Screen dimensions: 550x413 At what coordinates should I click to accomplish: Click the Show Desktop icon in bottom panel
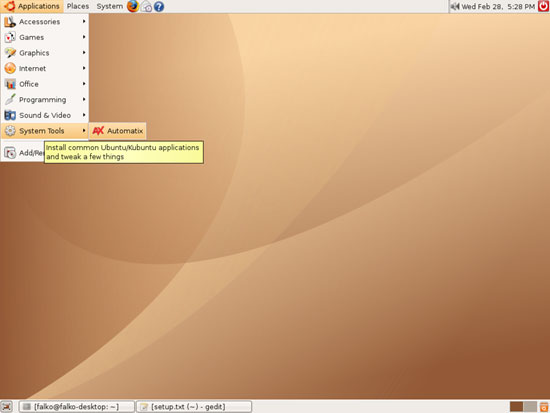[7, 407]
